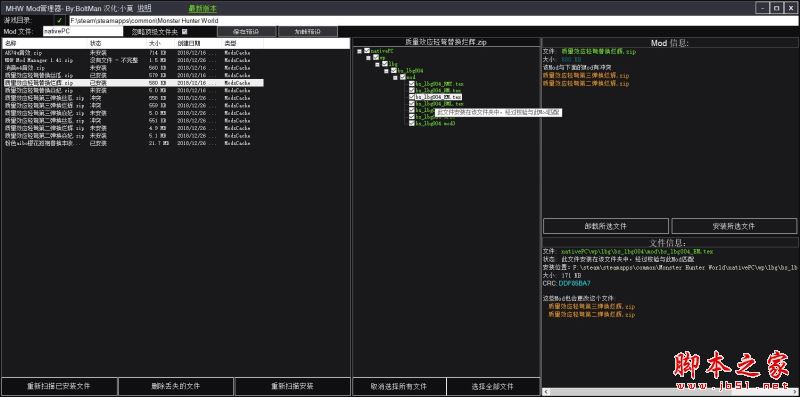Click the 保存预设 button
Screen dimensions: 800x397
coord(247,32)
